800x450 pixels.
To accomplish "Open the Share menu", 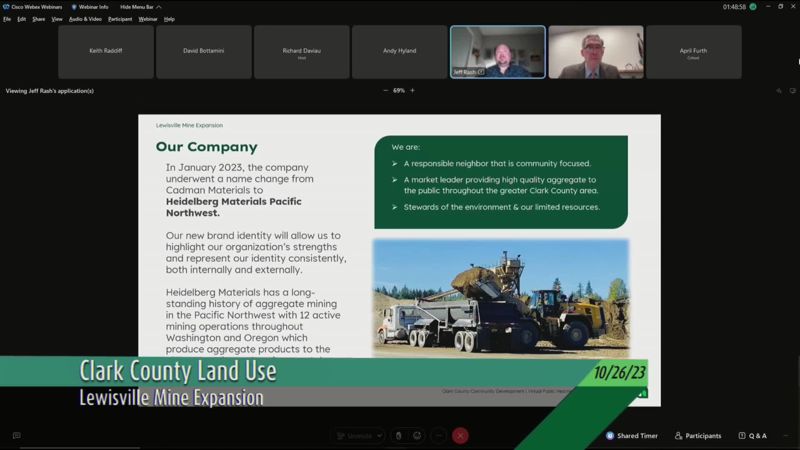I will click(x=39, y=19).
